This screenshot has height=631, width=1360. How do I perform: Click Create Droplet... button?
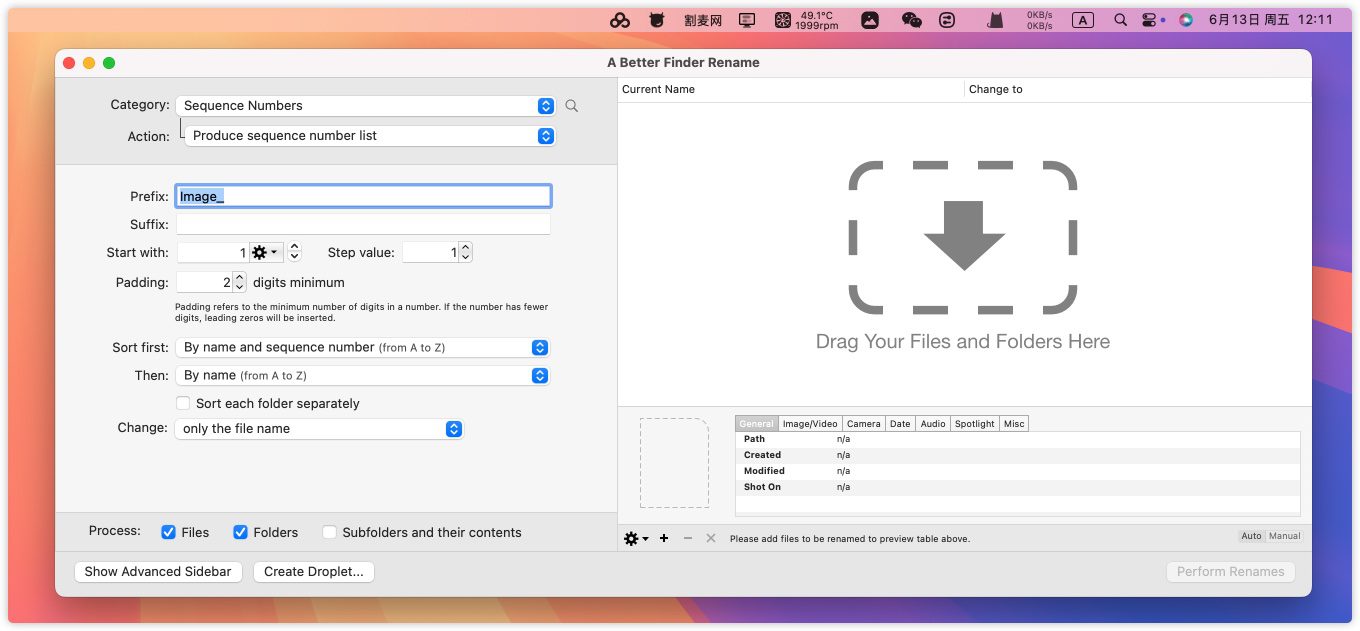pos(314,572)
